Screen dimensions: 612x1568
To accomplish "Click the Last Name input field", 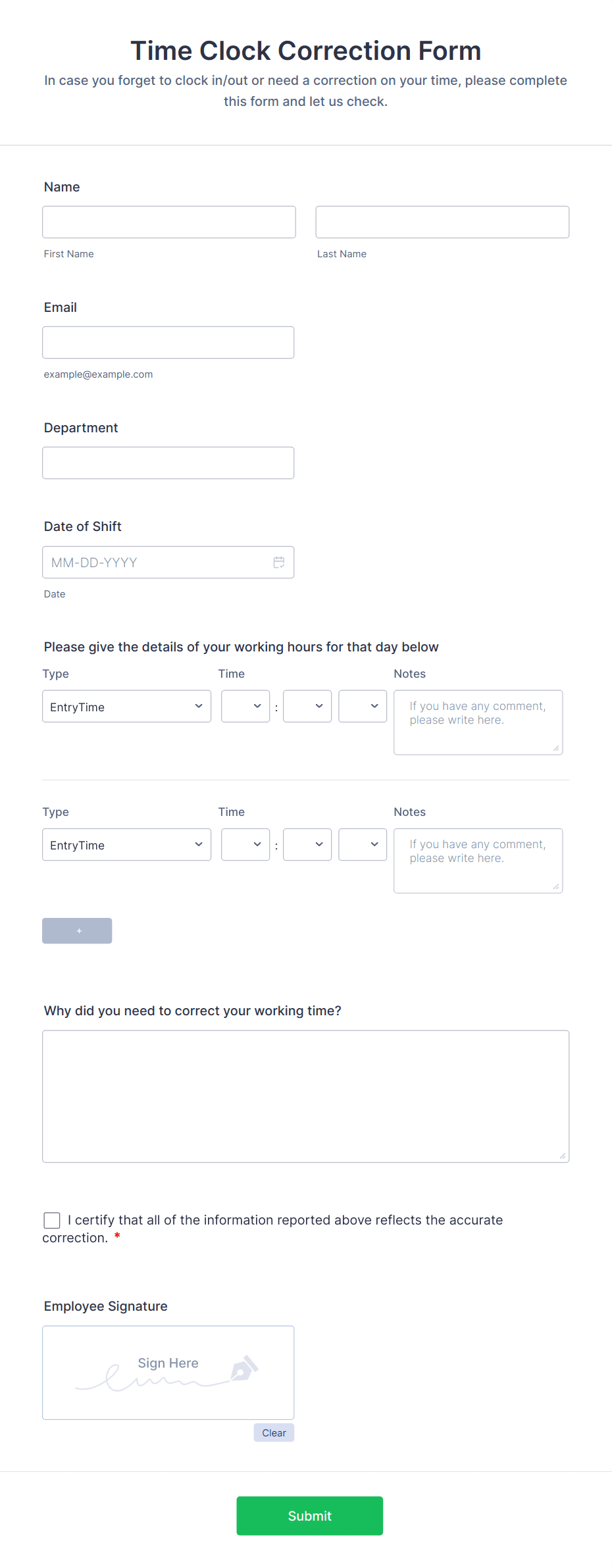I will (x=442, y=222).
